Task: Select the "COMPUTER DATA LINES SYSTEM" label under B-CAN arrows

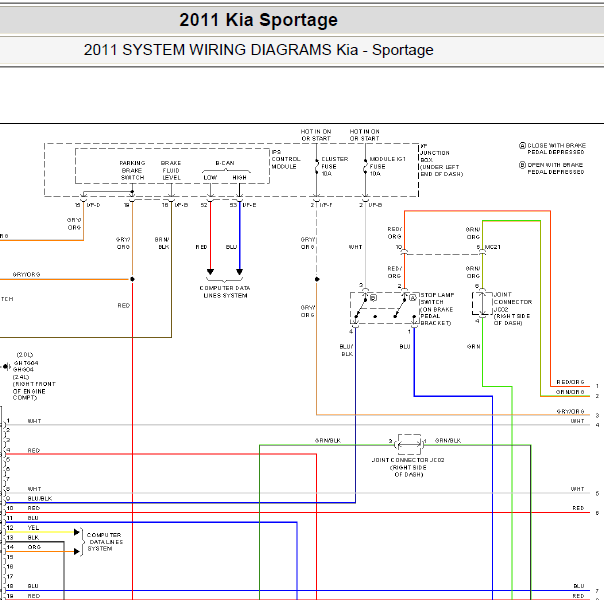Action: pyautogui.click(x=225, y=292)
